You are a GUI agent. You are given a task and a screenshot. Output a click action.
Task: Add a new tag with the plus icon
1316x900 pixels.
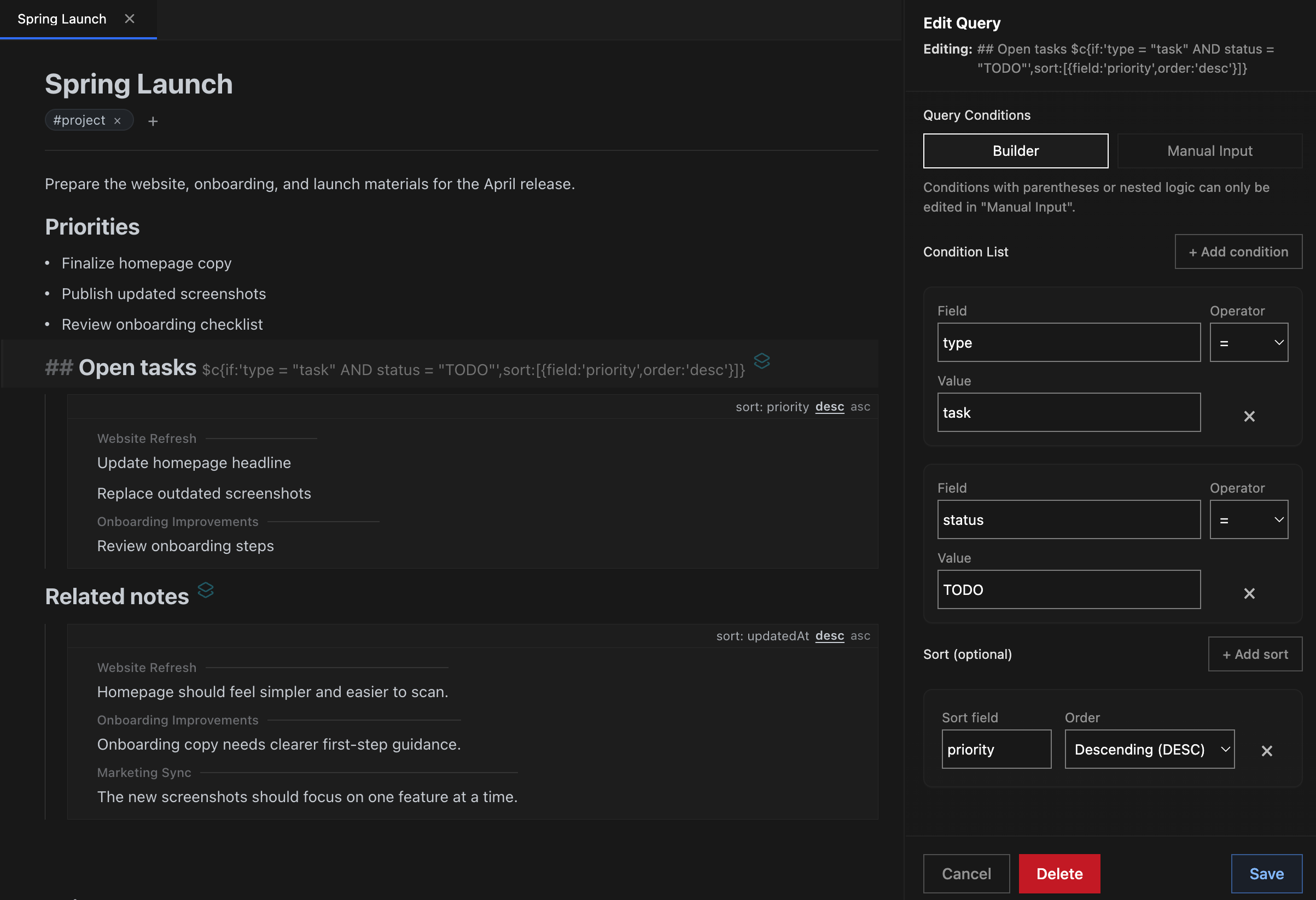point(153,121)
